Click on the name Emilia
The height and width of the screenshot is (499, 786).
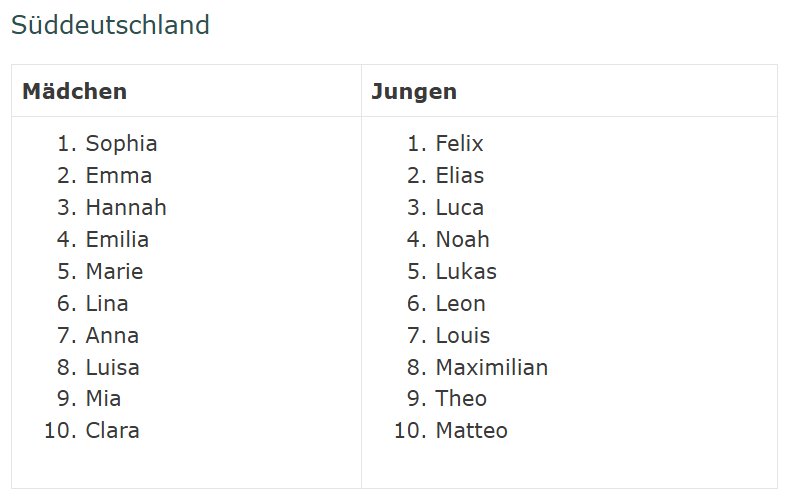click(x=117, y=240)
